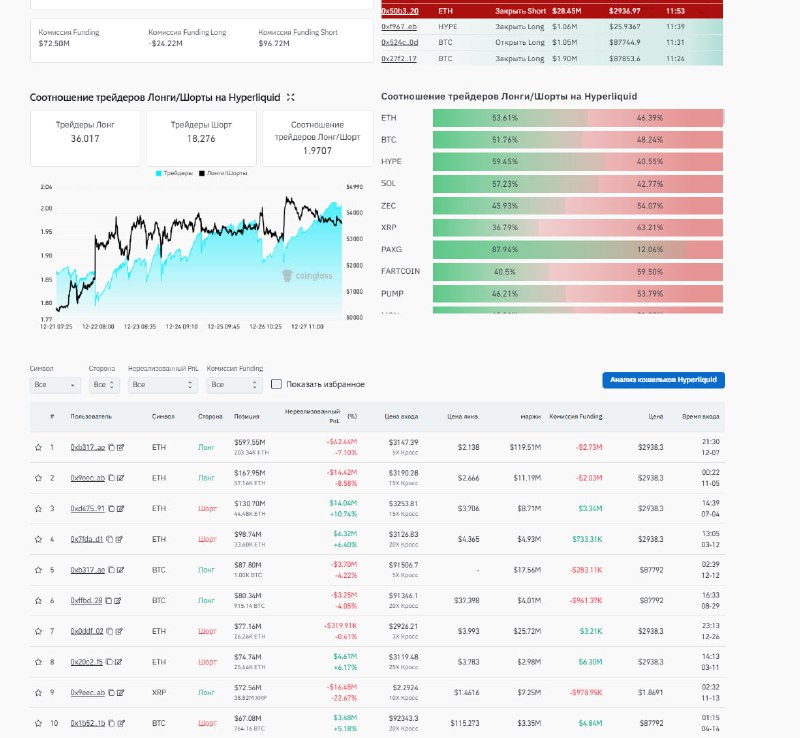Open trader address 0xb317..ae in row 1
The width and height of the screenshot is (800, 738).
tap(87, 447)
